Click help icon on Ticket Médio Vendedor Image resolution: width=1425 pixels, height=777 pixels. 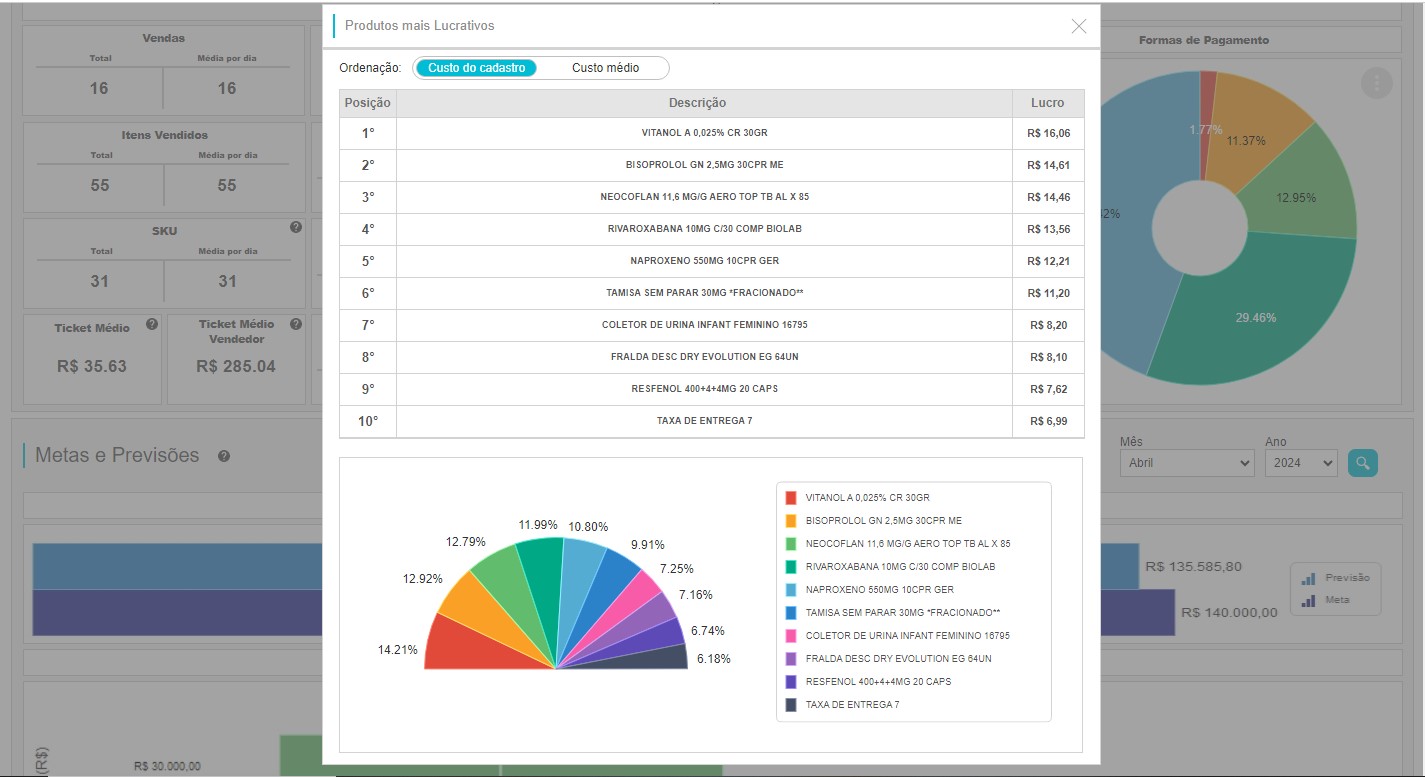(296, 324)
